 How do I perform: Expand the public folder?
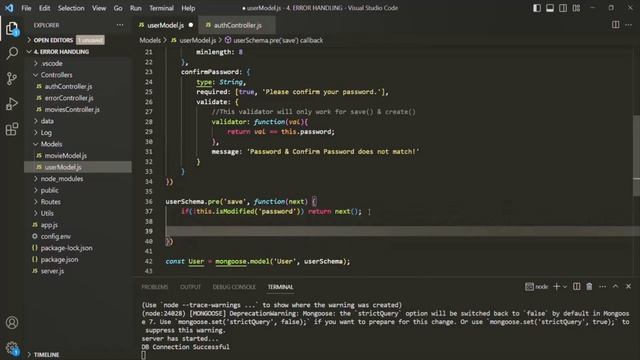(78, 190)
